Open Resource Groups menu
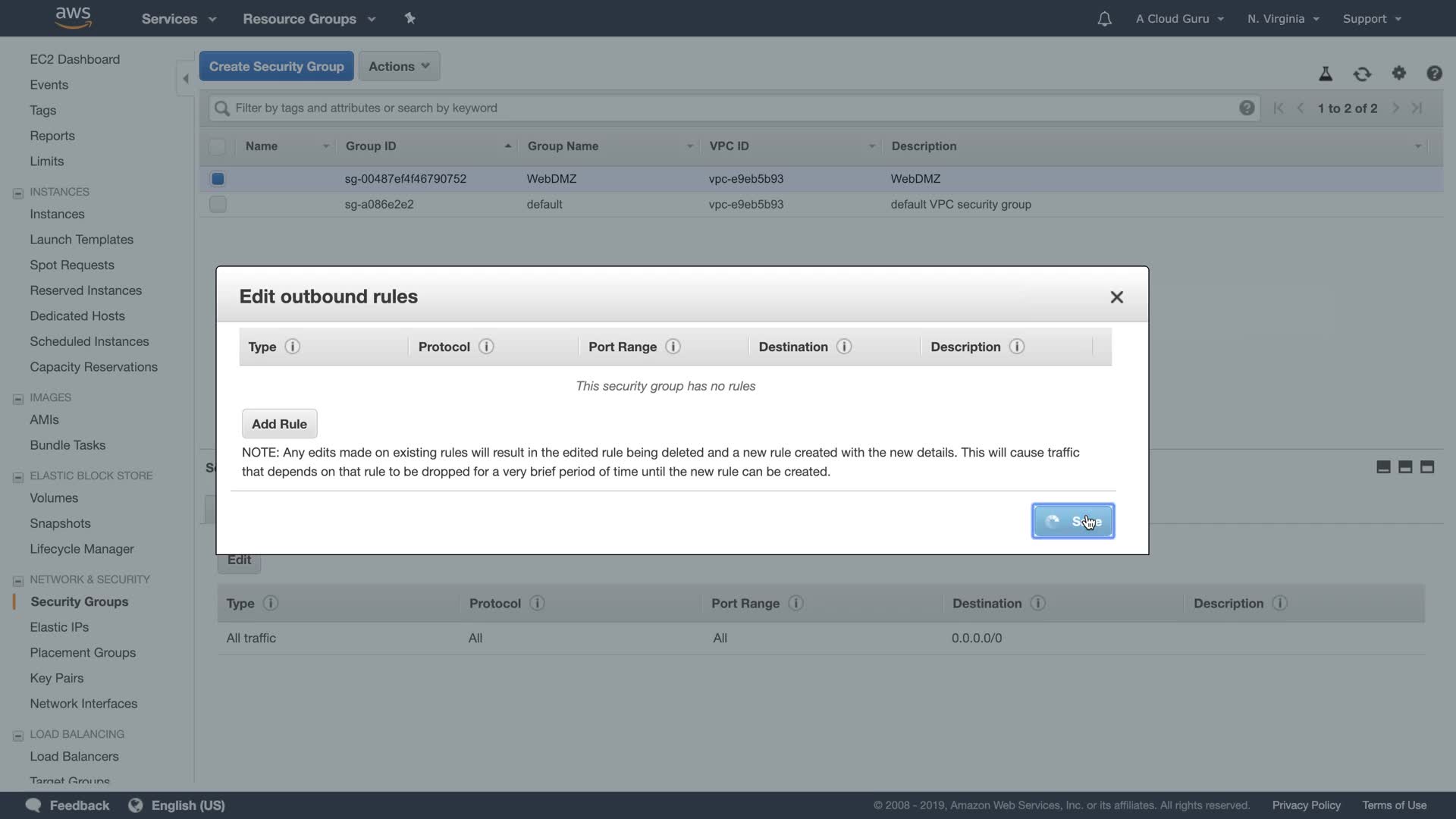Screen dimensions: 1456x819 [x=309, y=19]
